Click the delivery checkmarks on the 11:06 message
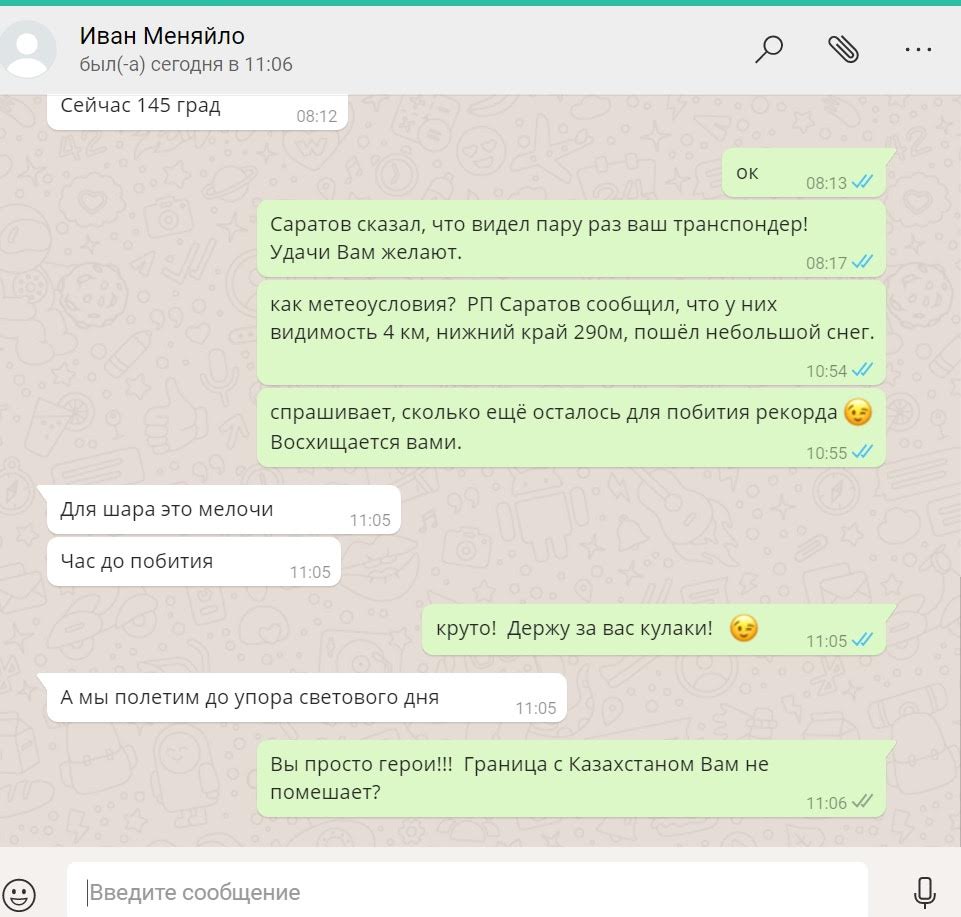Image resolution: width=961 pixels, height=917 pixels. pos(862,802)
